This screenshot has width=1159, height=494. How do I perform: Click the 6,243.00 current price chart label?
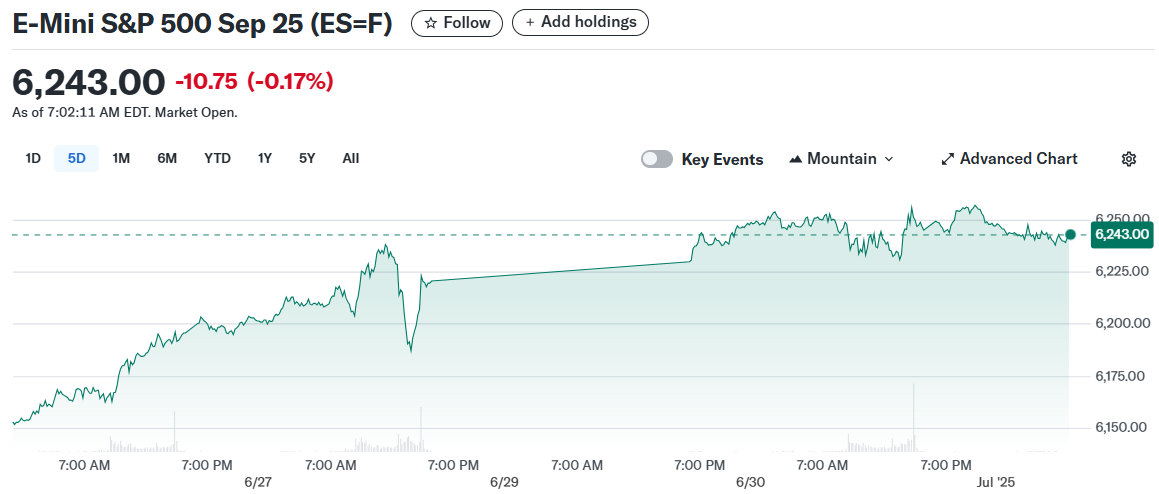point(1122,235)
